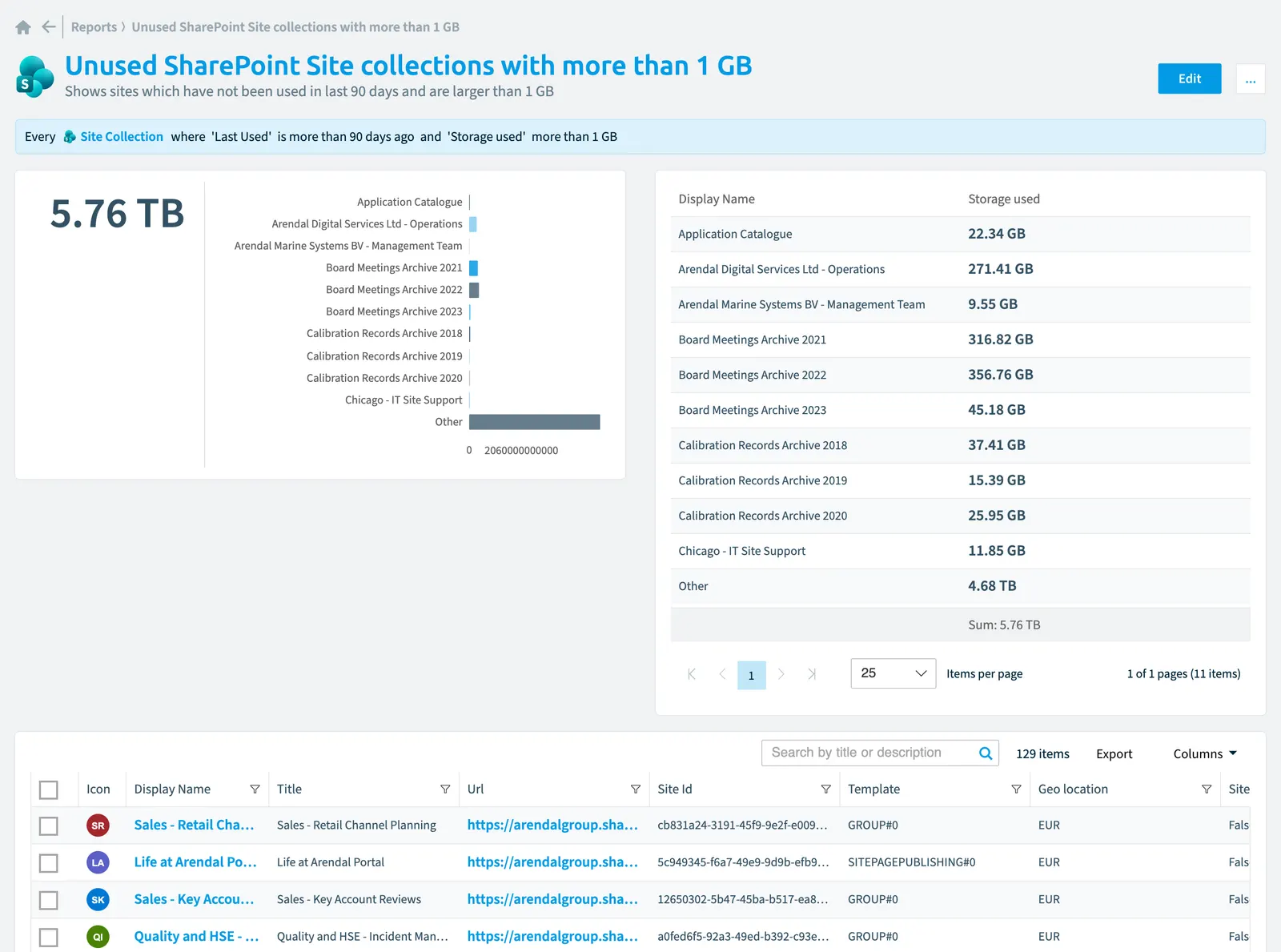Open the Sales - Retail Cha... link
The width and height of the screenshot is (1281, 952).
(x=194, y=825)
